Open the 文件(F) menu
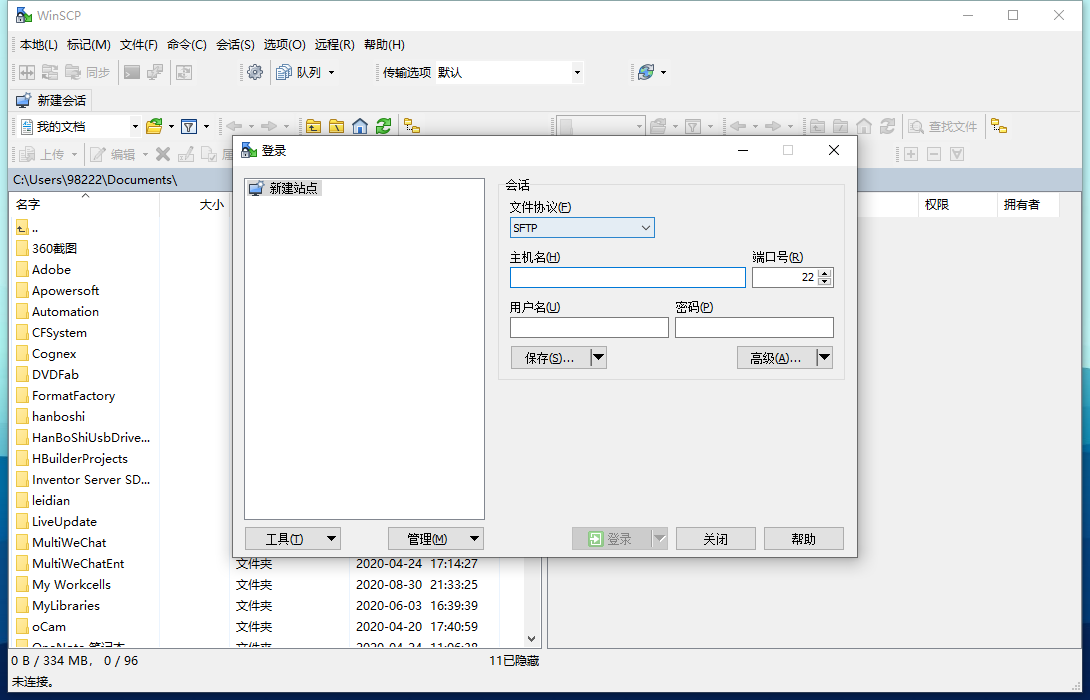1090x700 pixels. pyautogui.click(x=138, y=44)
